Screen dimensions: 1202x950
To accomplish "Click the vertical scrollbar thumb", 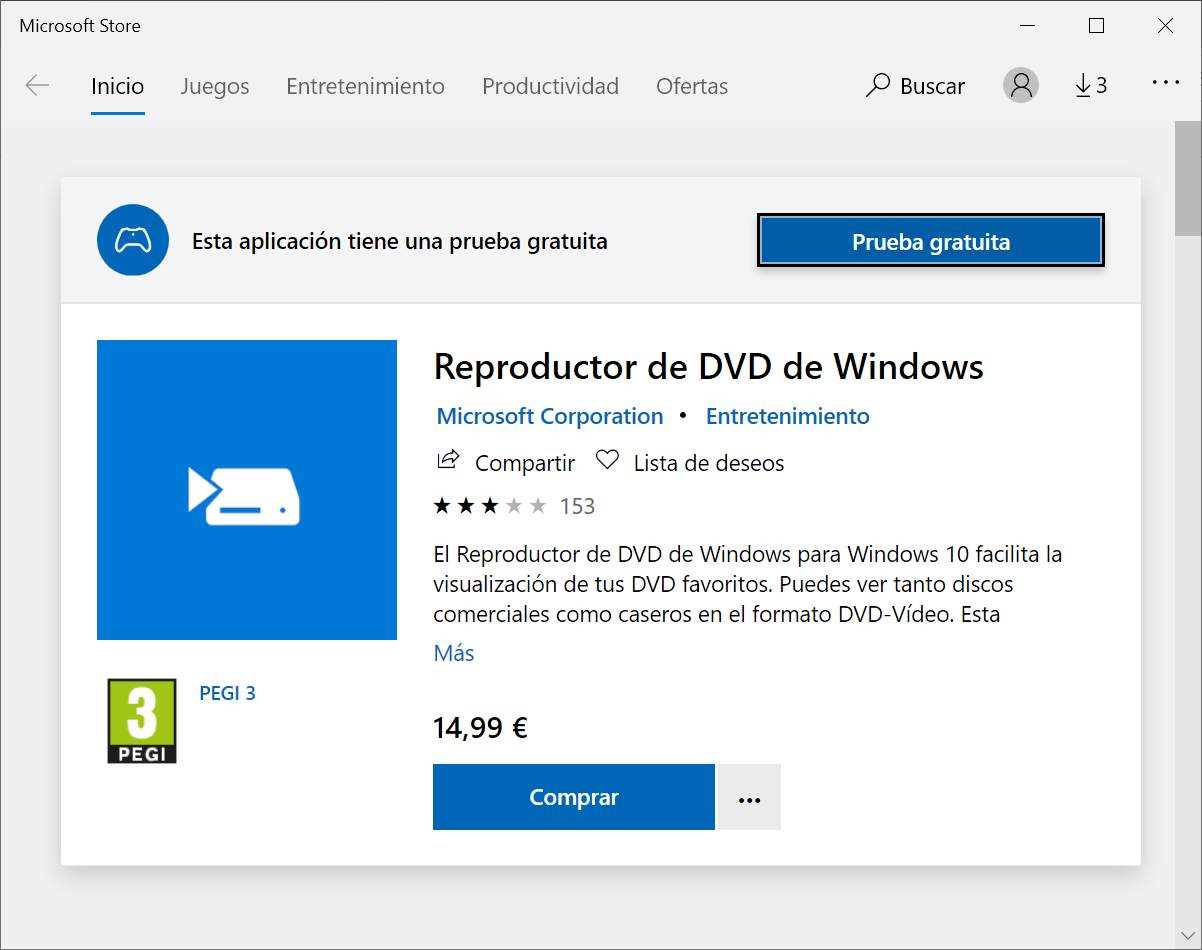I will 1187,177.
